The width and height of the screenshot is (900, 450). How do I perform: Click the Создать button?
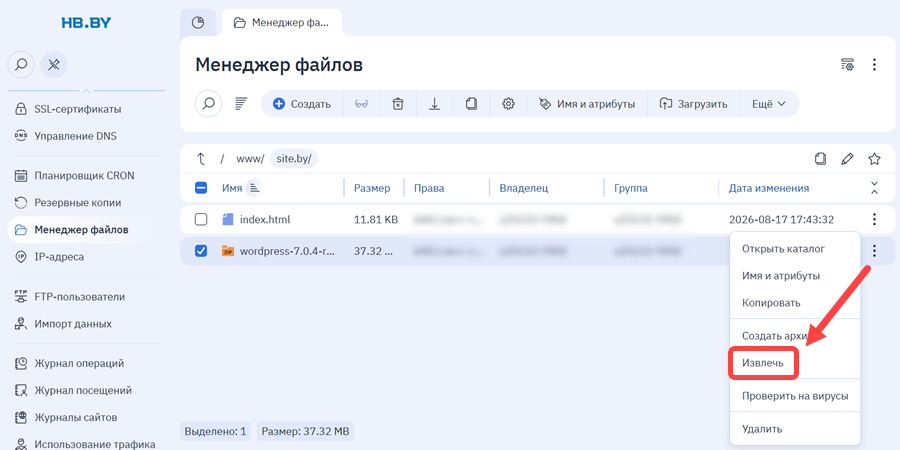pos(302,104)
